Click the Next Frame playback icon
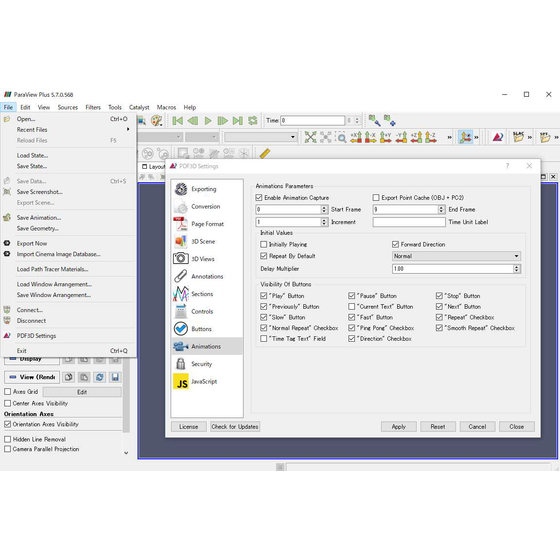The image size is (560, 560). point(222,121)
